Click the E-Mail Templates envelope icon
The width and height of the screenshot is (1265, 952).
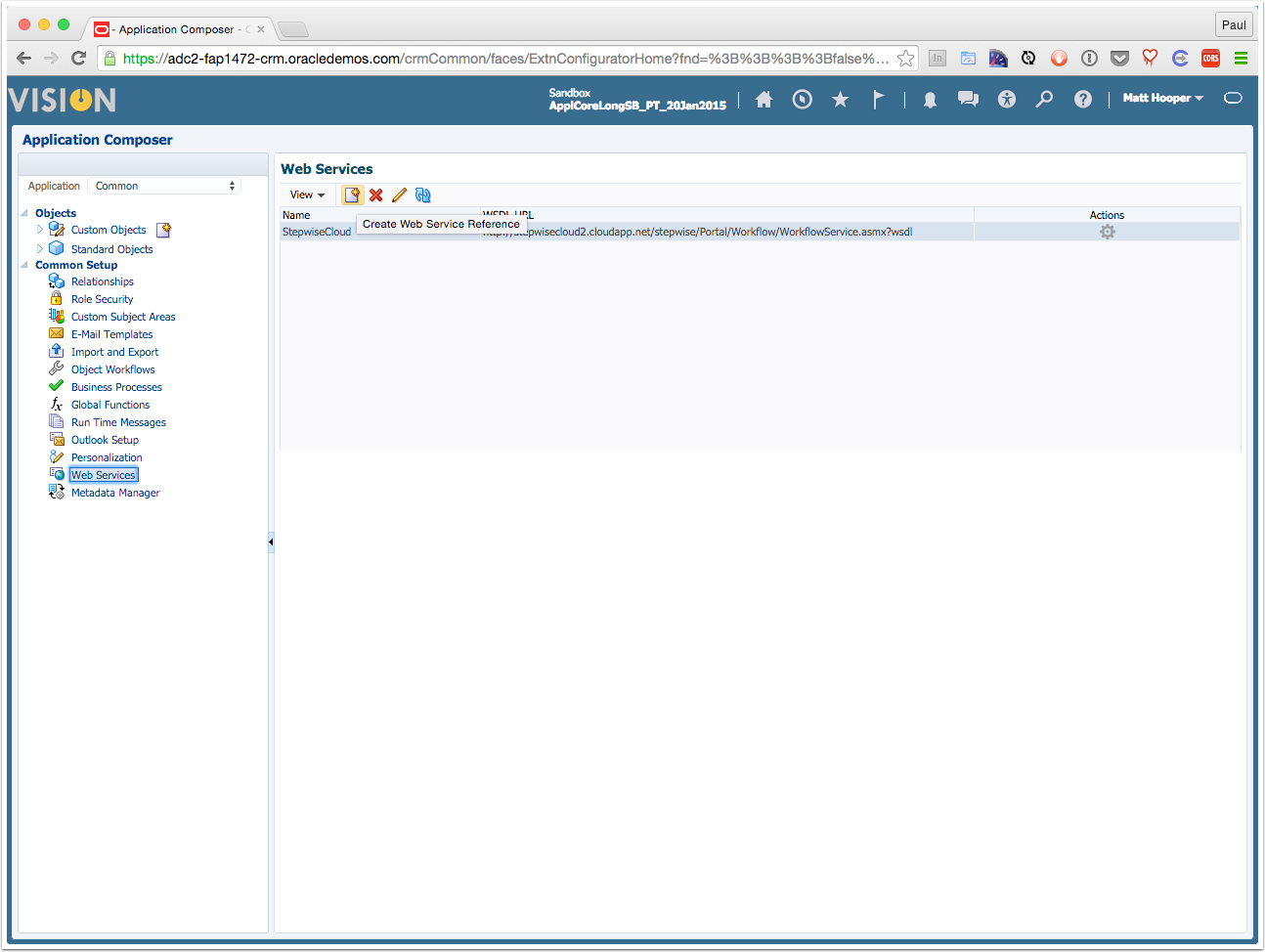point(57,333)
